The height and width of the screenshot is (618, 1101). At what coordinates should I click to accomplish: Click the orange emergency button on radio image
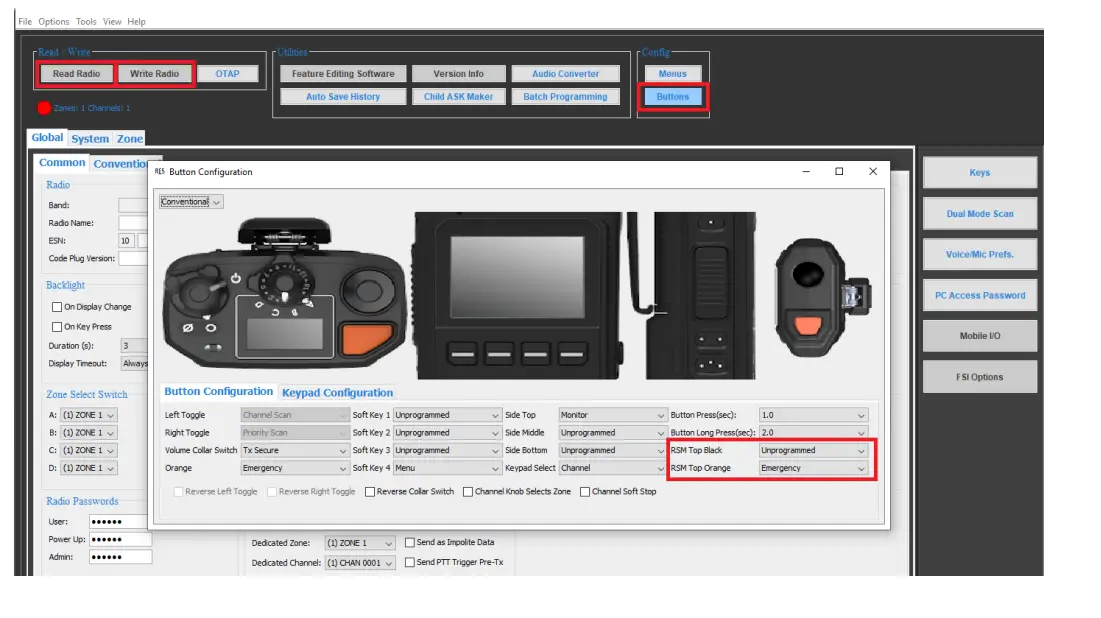[370, 340]
